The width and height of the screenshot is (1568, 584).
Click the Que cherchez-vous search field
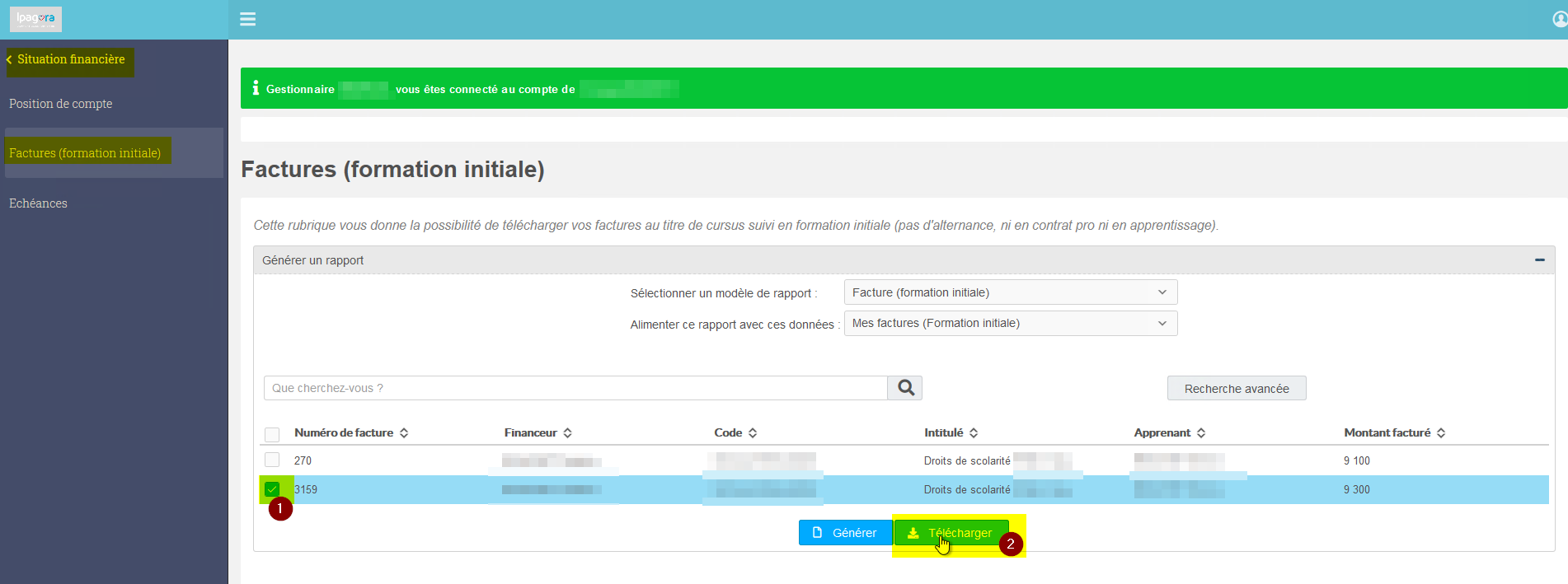pyautogui.click(x=575, y=388)
